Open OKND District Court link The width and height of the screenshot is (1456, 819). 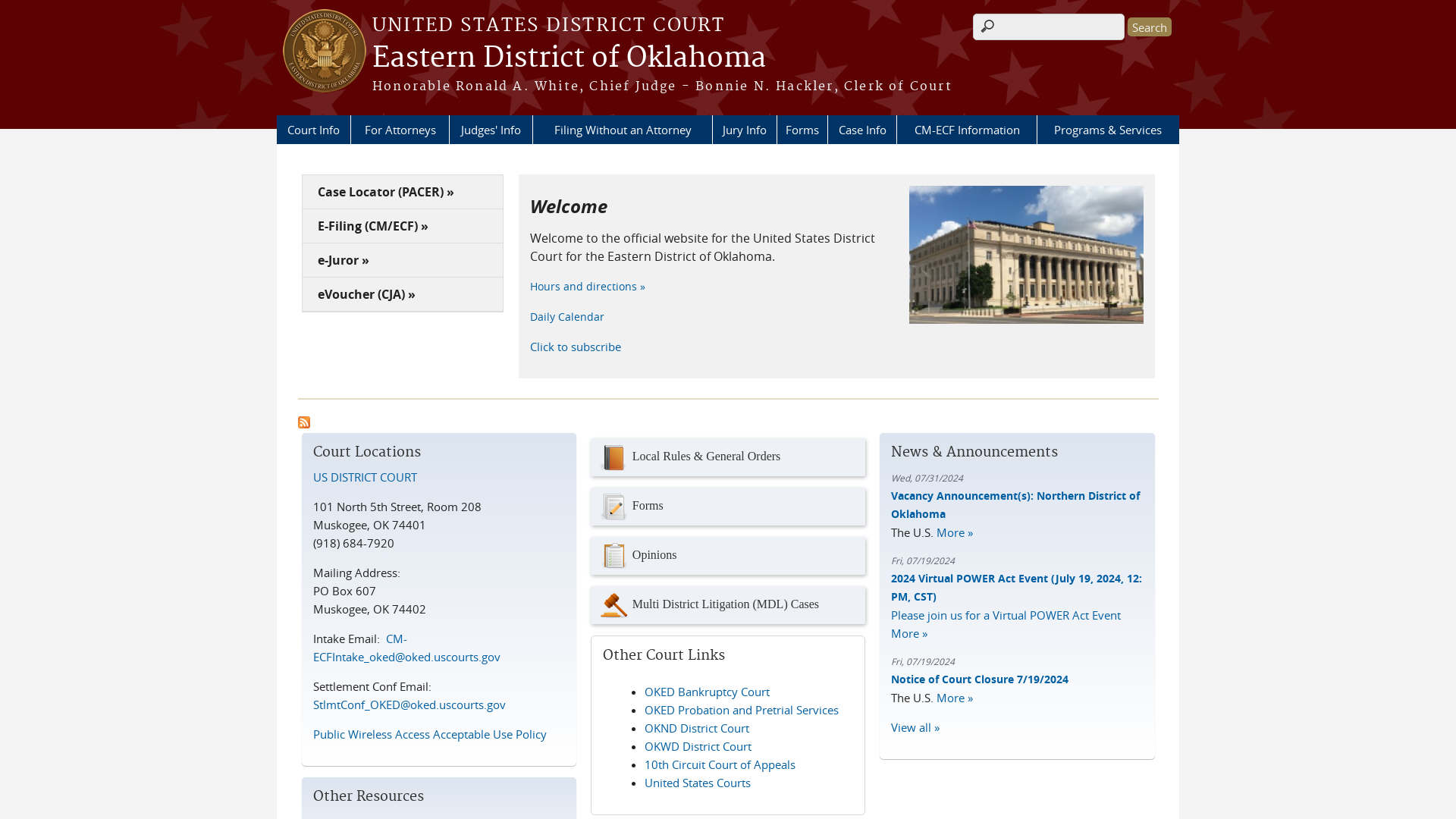pyautogui.click(x=697, y=728)
